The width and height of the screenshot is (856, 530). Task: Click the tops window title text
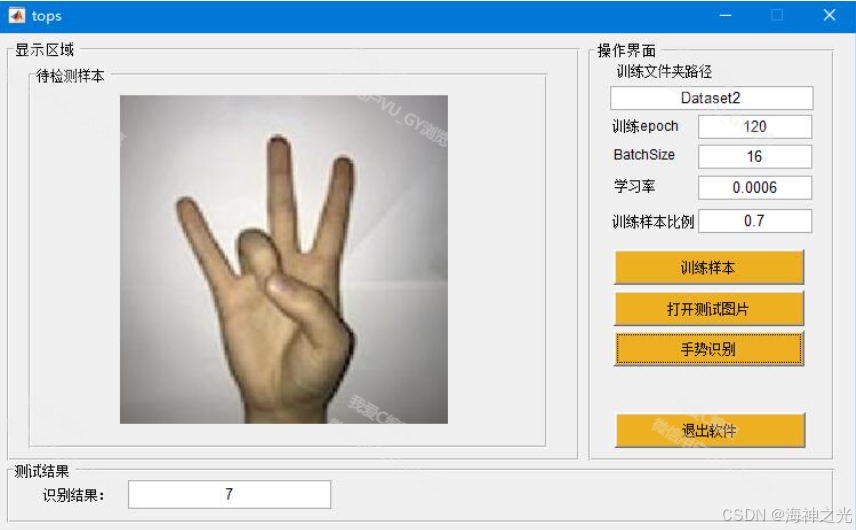(46, 16)
